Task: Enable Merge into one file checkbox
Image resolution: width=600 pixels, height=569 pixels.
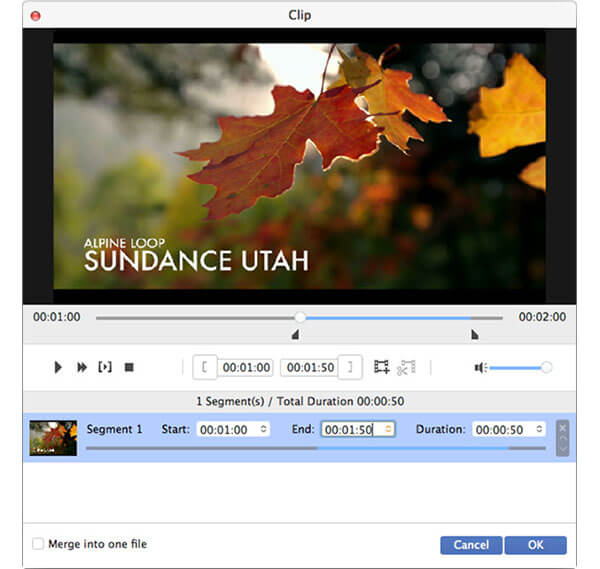Action: 38,544
